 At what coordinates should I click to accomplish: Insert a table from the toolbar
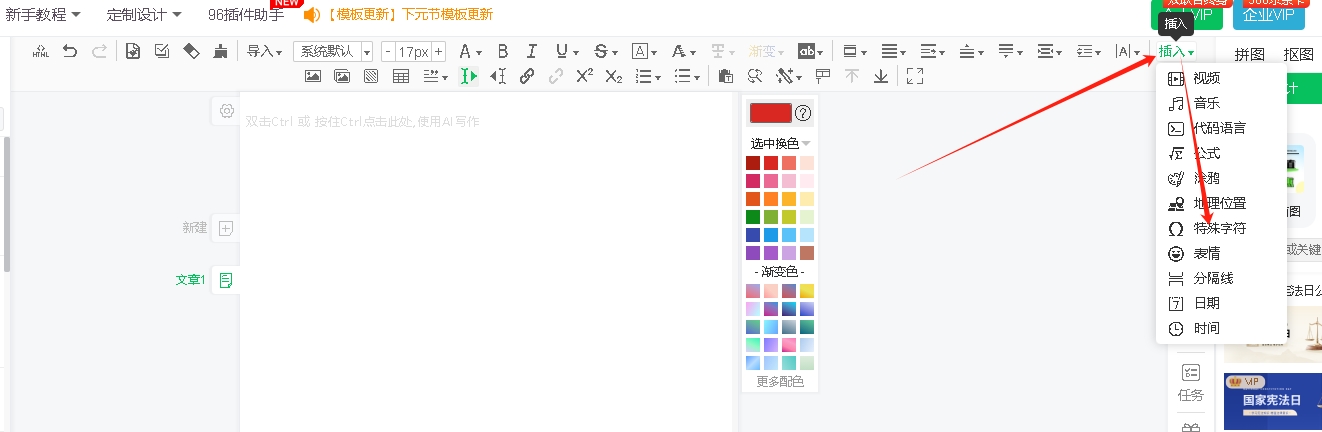401,76
